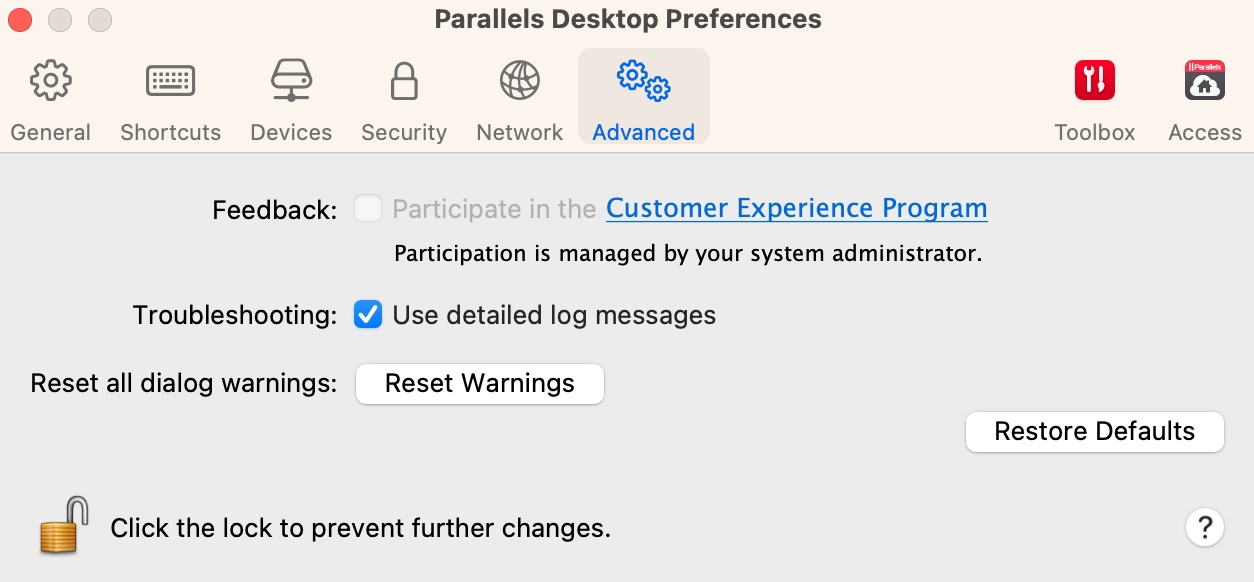Click the Parallels Desktop Preferences title bar
Screen dimensions: 1254x582
[627, 19]
